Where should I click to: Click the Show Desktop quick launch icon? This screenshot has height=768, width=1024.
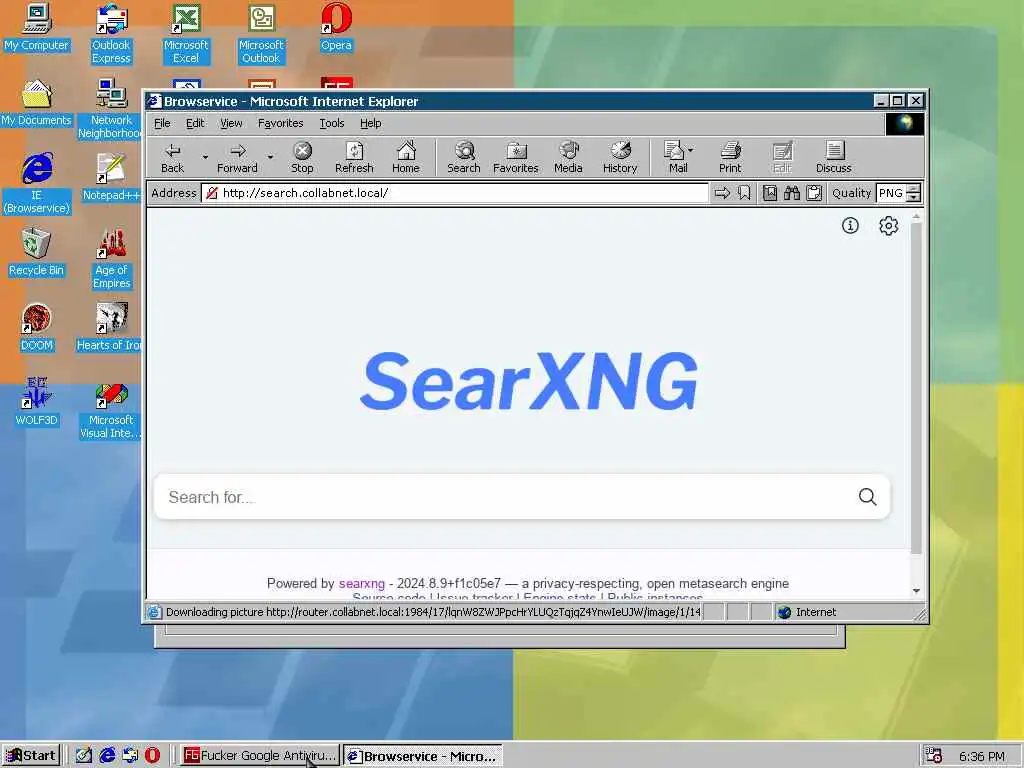[84, 756]
